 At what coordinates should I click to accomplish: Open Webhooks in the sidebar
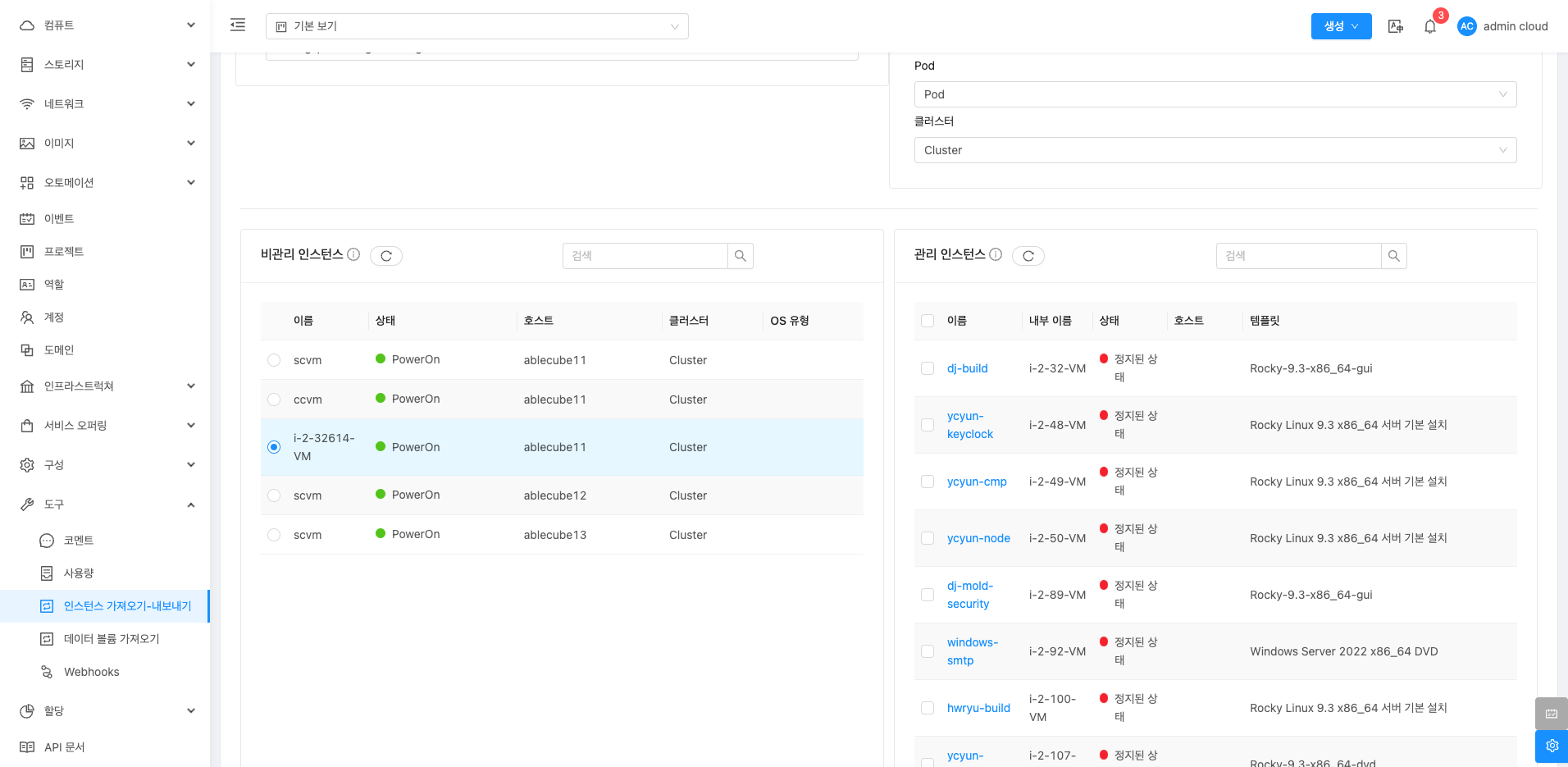click(92, 672)
